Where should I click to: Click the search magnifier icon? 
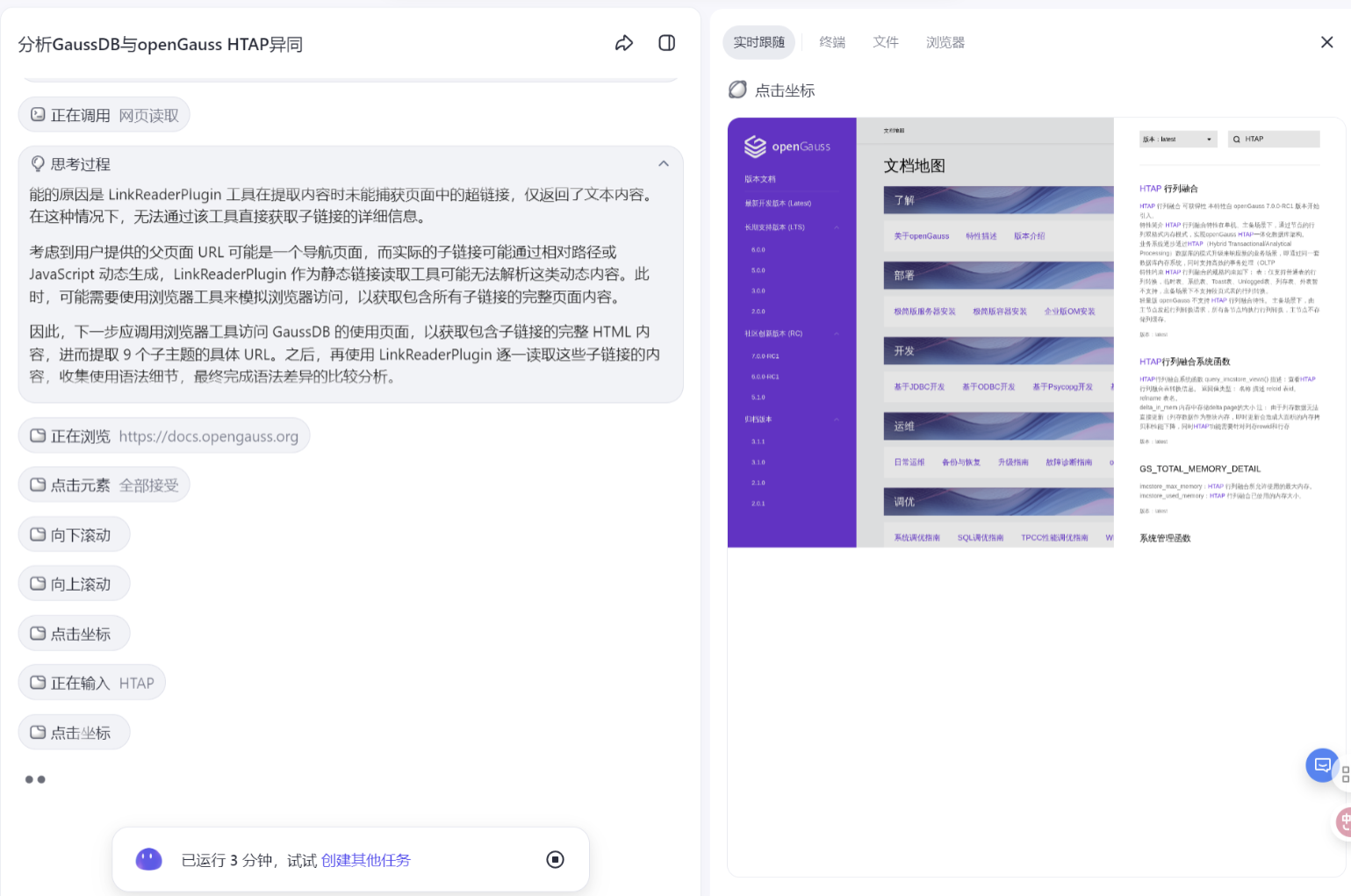click(x=1237, y=140)
